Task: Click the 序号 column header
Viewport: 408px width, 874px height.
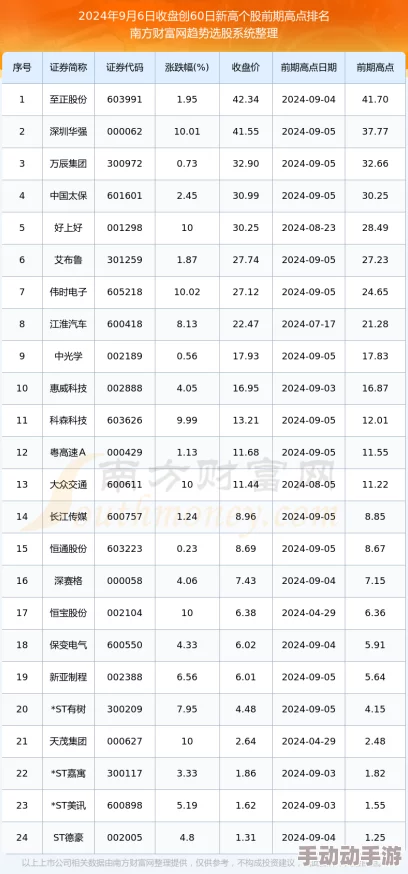Action: (22, 68)
